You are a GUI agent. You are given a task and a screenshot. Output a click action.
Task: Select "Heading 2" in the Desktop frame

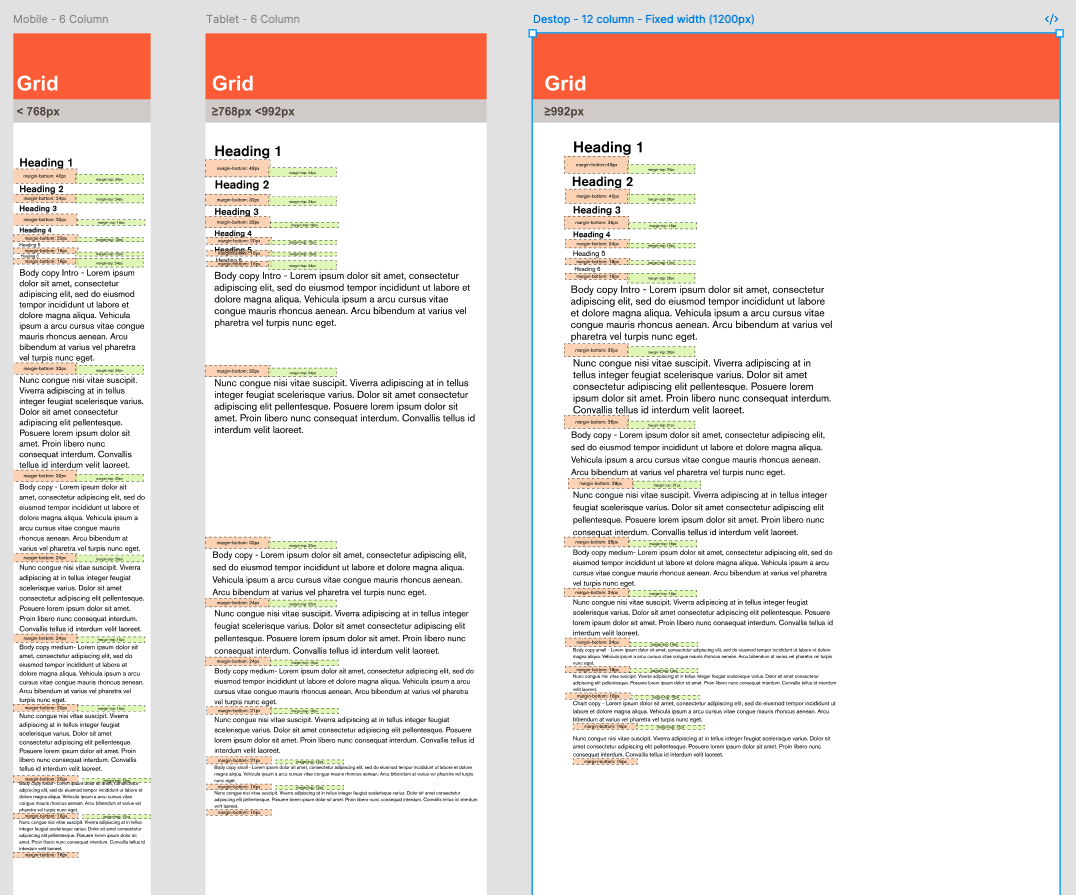click(603, 182)
